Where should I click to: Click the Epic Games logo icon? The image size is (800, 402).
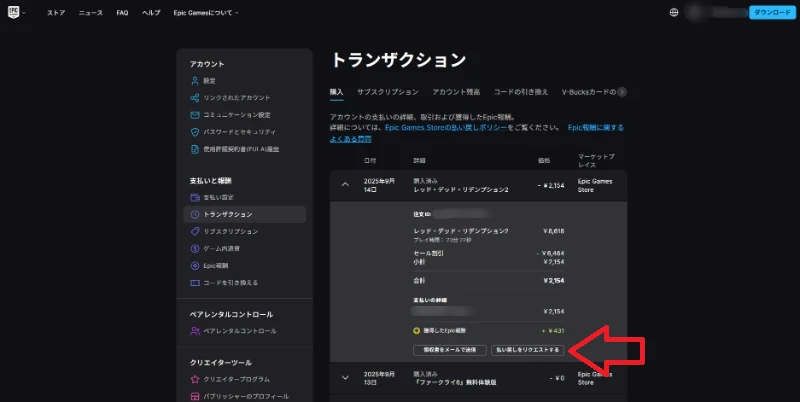[13, 12]
